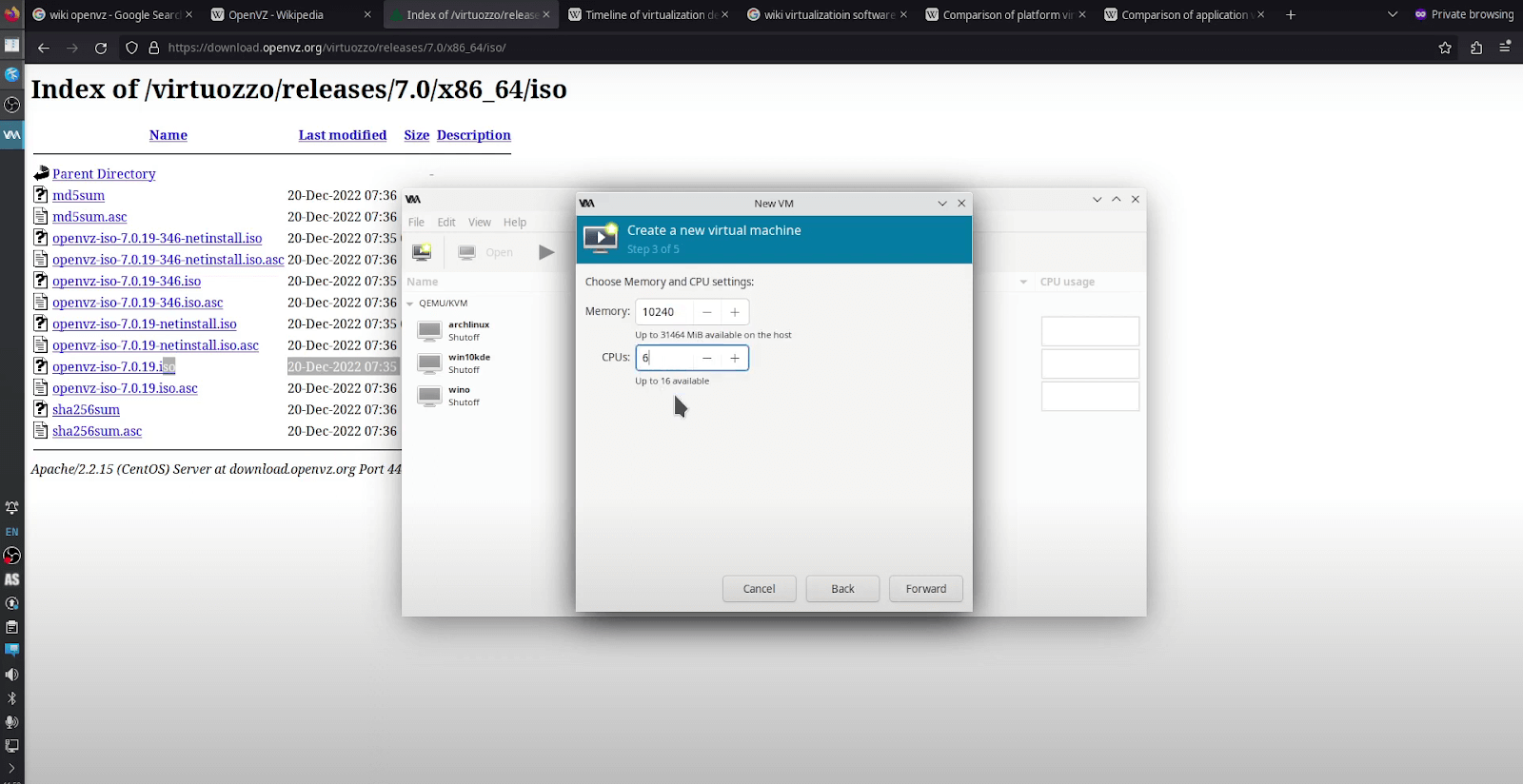Sort listing by Last modified header
The height and width of the screenshot is (784, 1523).
point(343,135)
